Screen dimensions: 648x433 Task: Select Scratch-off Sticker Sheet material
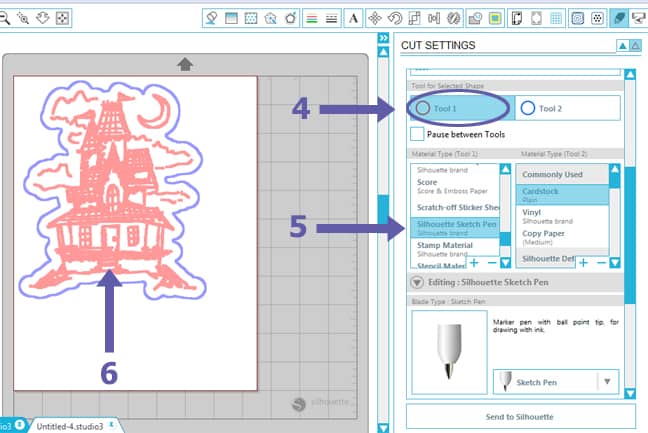pos(455,207)
